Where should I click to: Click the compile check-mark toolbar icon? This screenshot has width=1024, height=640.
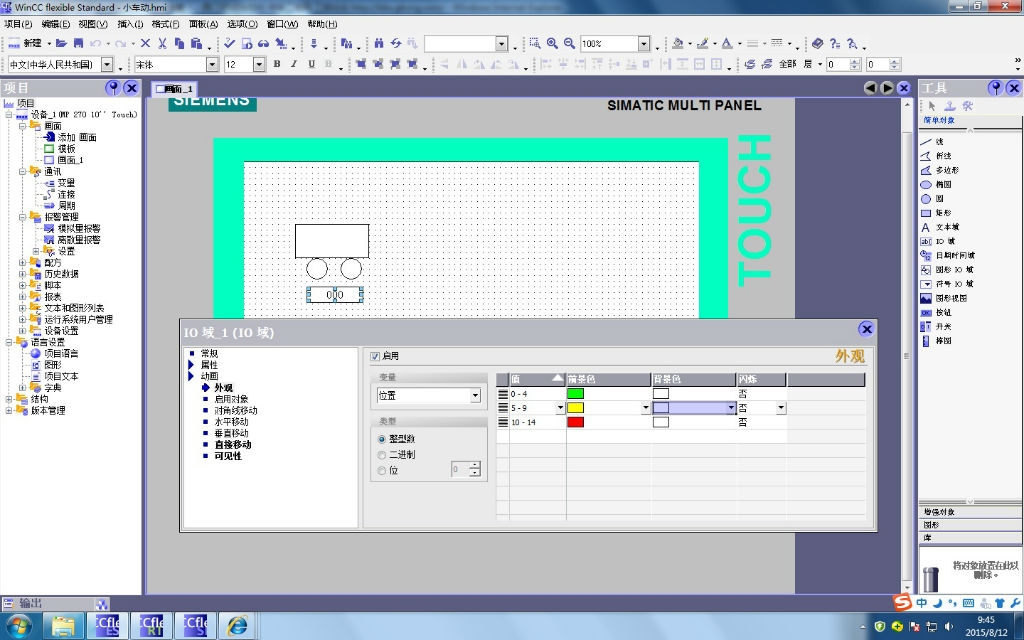point(229,44)
